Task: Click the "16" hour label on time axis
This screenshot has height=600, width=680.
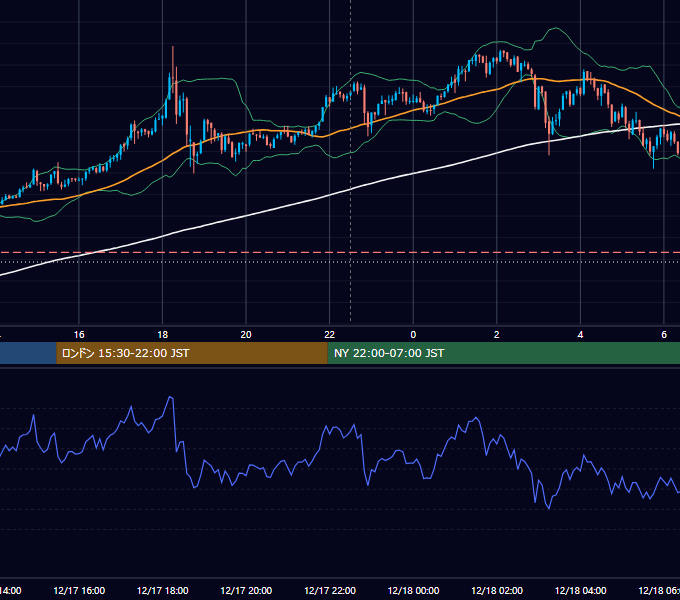Action: (x=79, y=334)
